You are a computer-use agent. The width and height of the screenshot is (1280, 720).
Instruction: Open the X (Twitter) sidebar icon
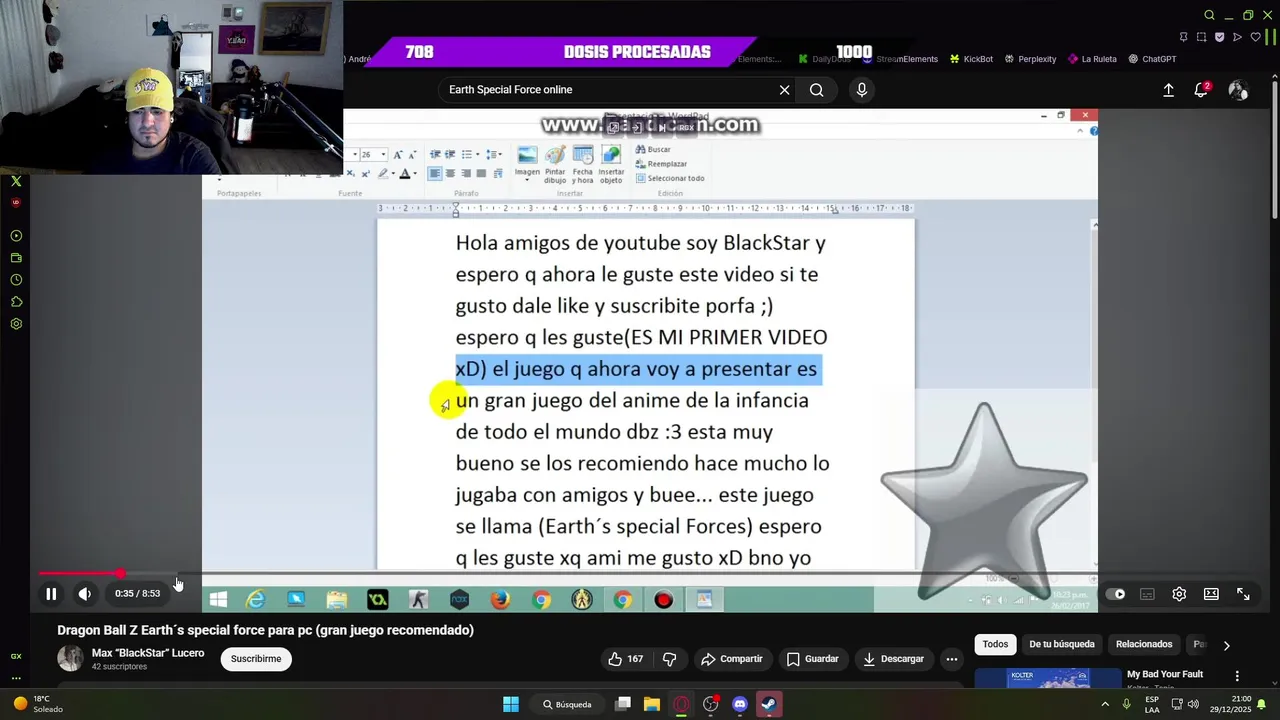(x=16, y=181)
